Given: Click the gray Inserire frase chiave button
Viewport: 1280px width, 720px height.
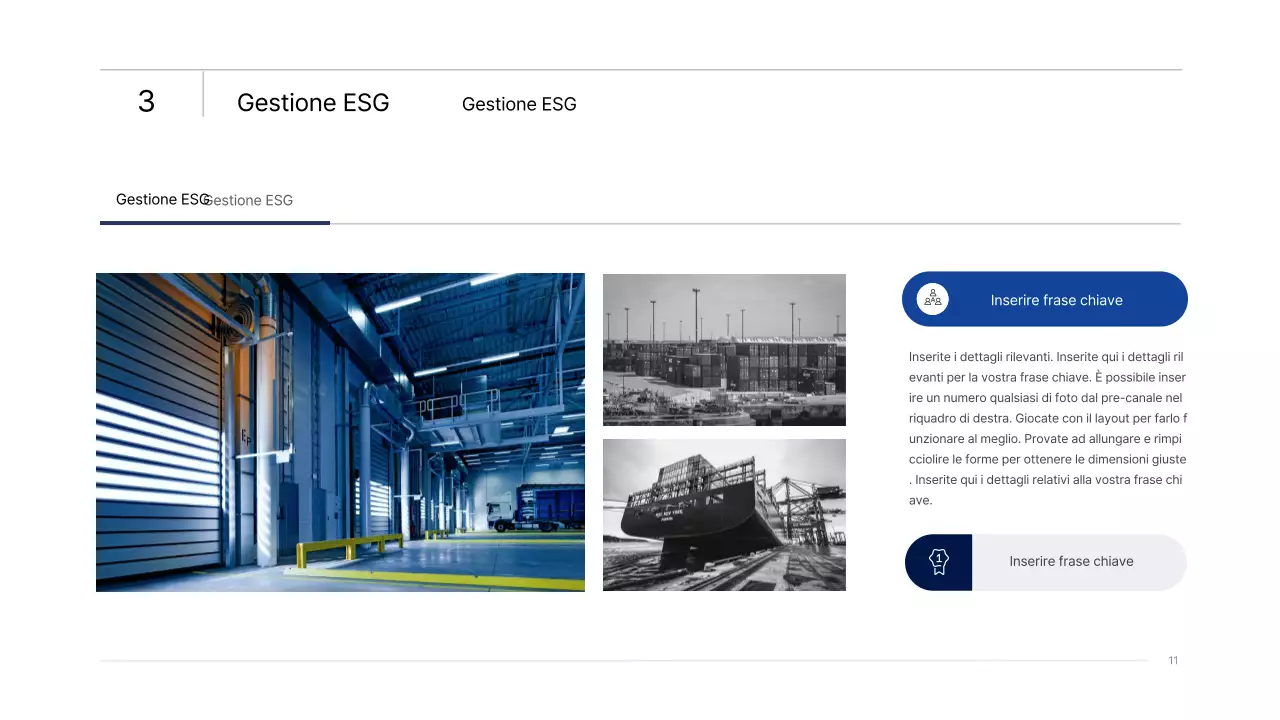Looking at the screenshot, I should pos(1071,561).
